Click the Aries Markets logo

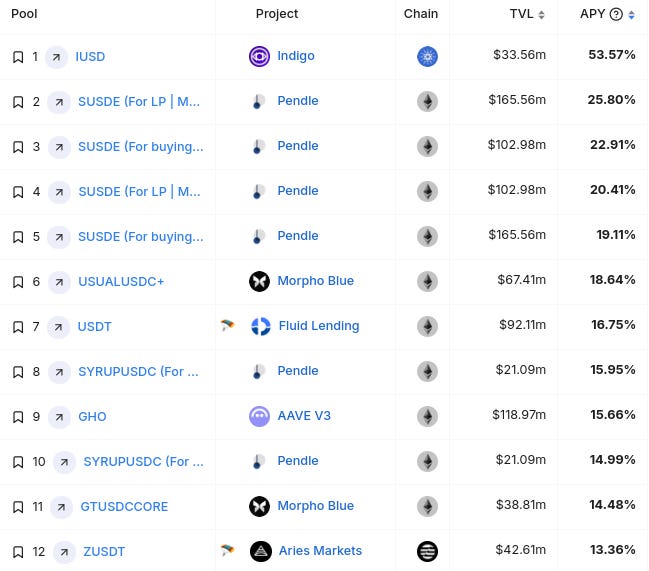(x=261, y=552)
